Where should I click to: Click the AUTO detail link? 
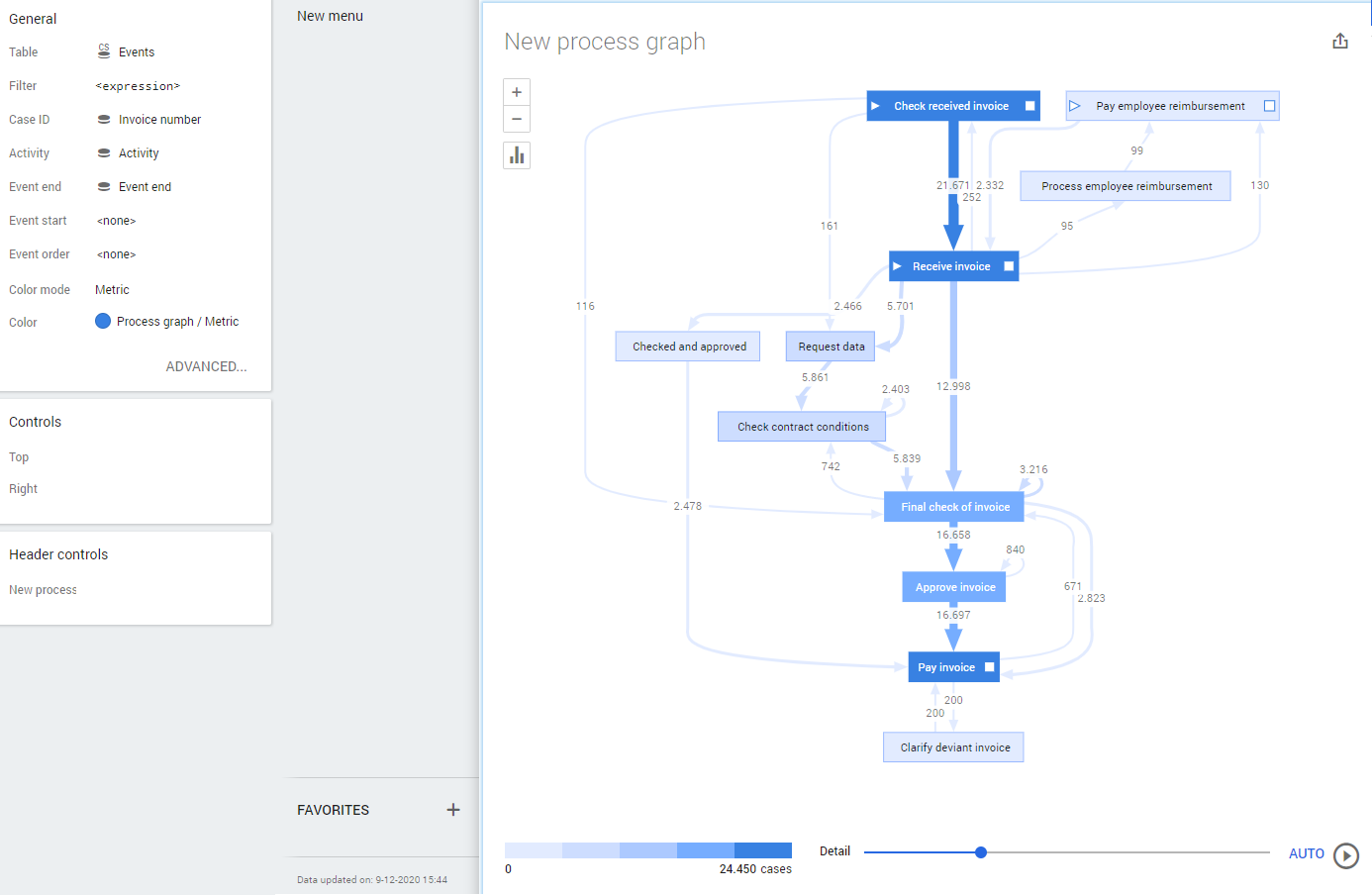(x=1306, y=853)
